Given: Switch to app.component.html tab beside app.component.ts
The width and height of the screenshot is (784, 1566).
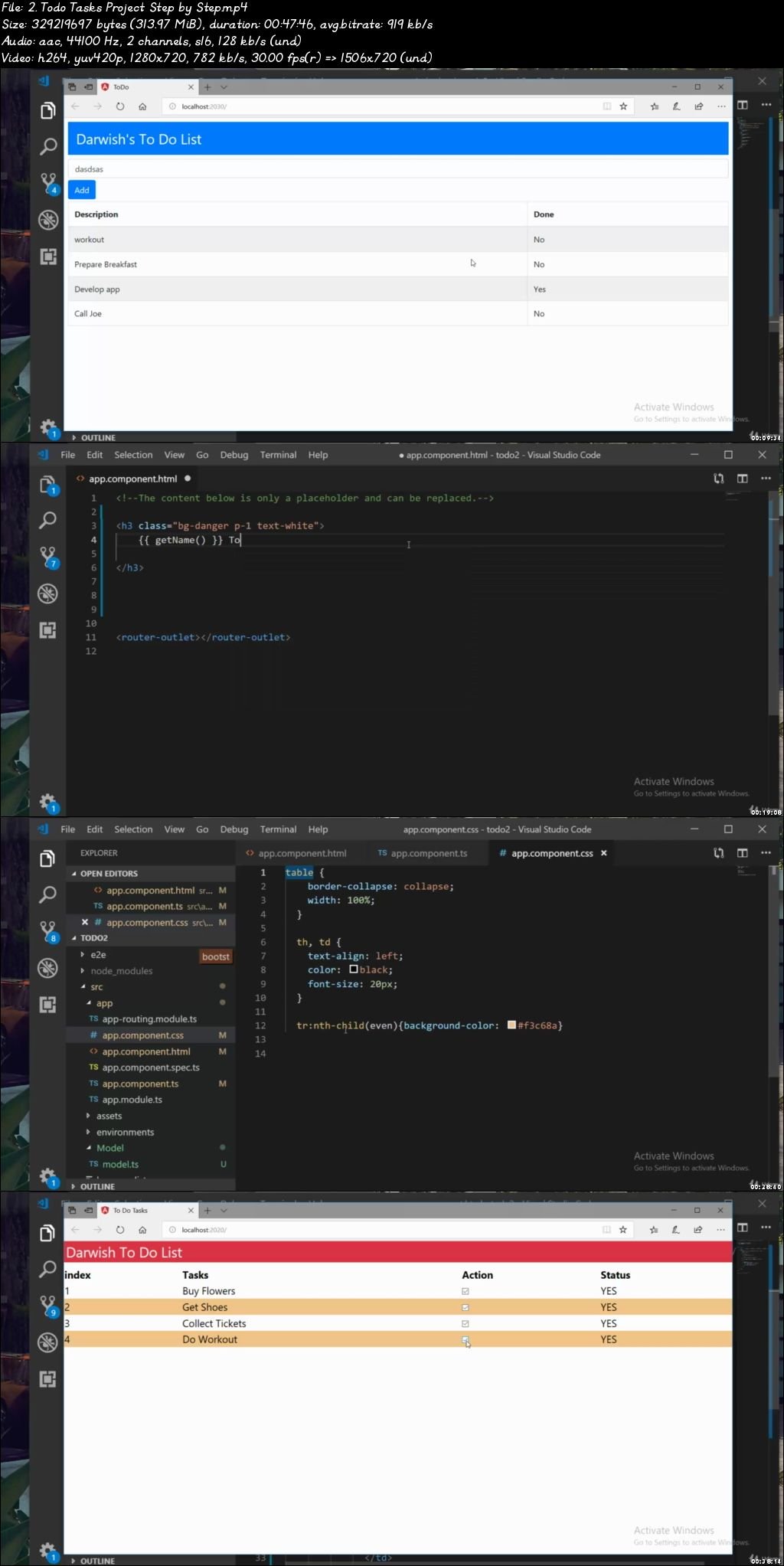Looking at the screenshot, I should point(296,853).
